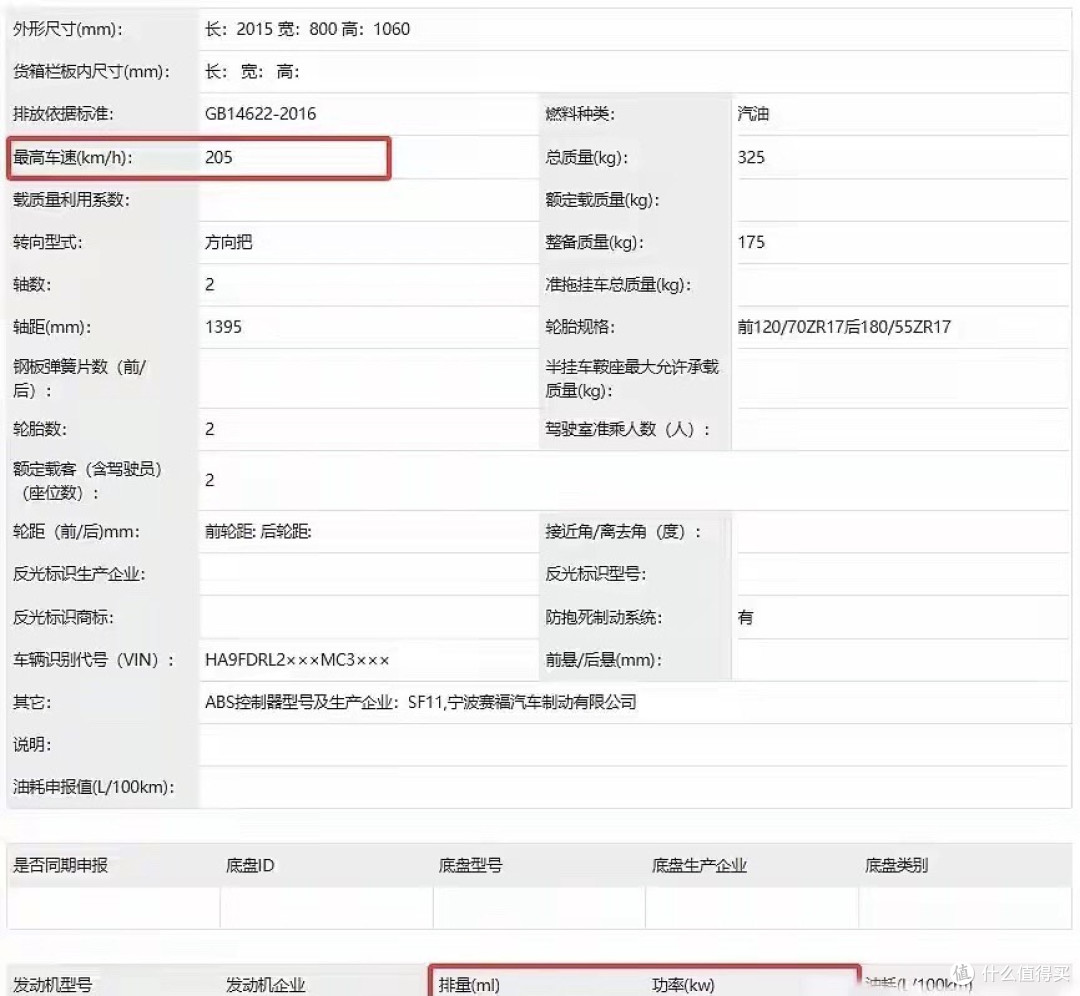Click the 载质量利用系数 label
Viewport: 1080px width, 996px height.
click(71, 200)
